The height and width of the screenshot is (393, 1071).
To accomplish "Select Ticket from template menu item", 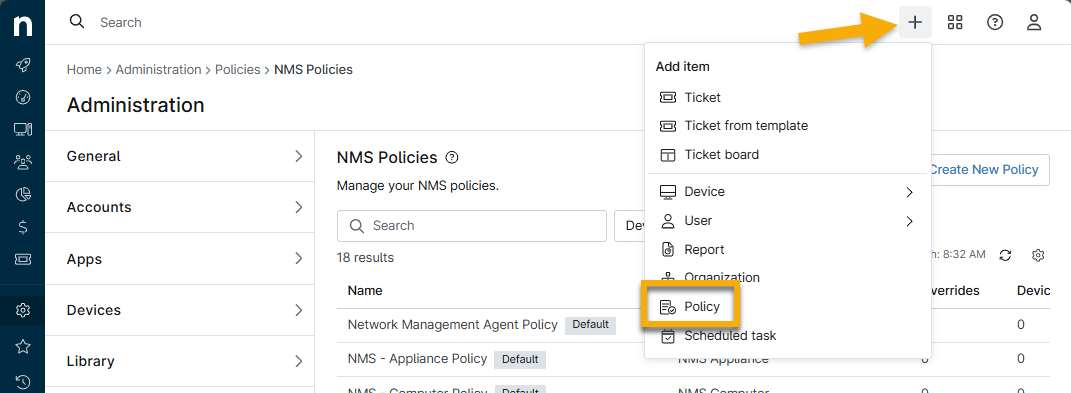I will pos(788,126).
